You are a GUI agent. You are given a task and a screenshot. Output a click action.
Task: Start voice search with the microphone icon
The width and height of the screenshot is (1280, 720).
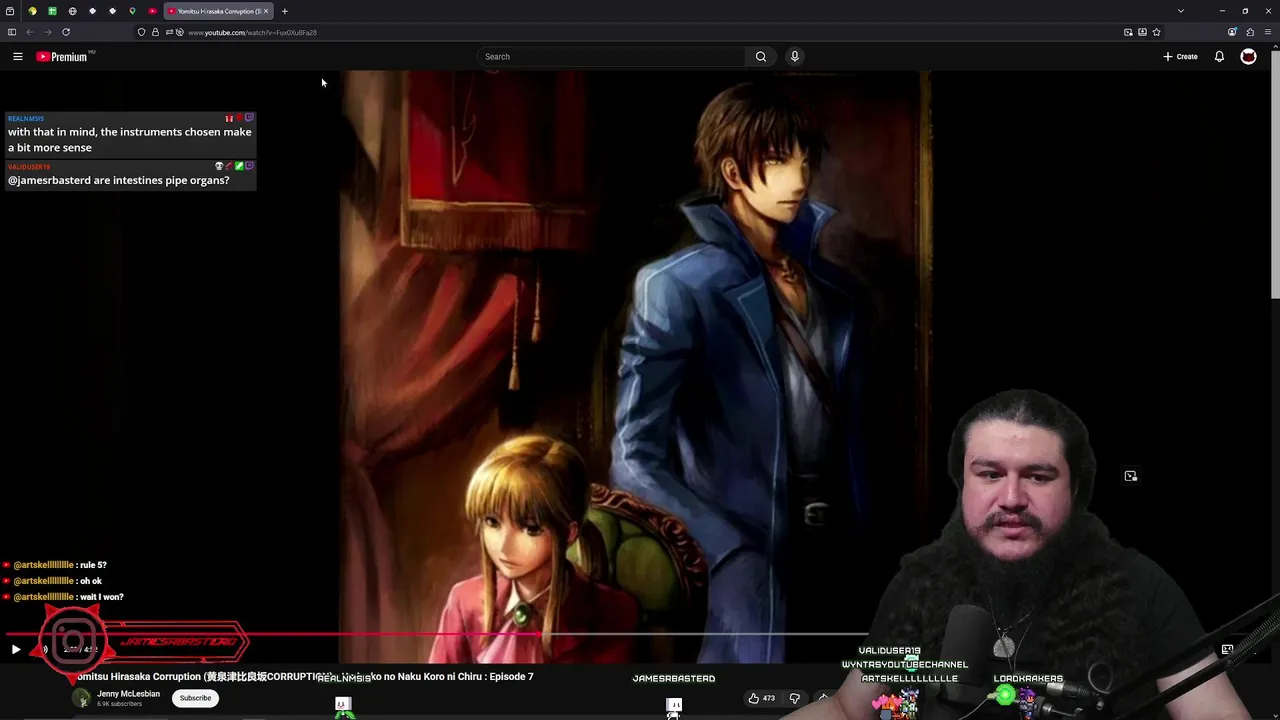pos(795,57)
